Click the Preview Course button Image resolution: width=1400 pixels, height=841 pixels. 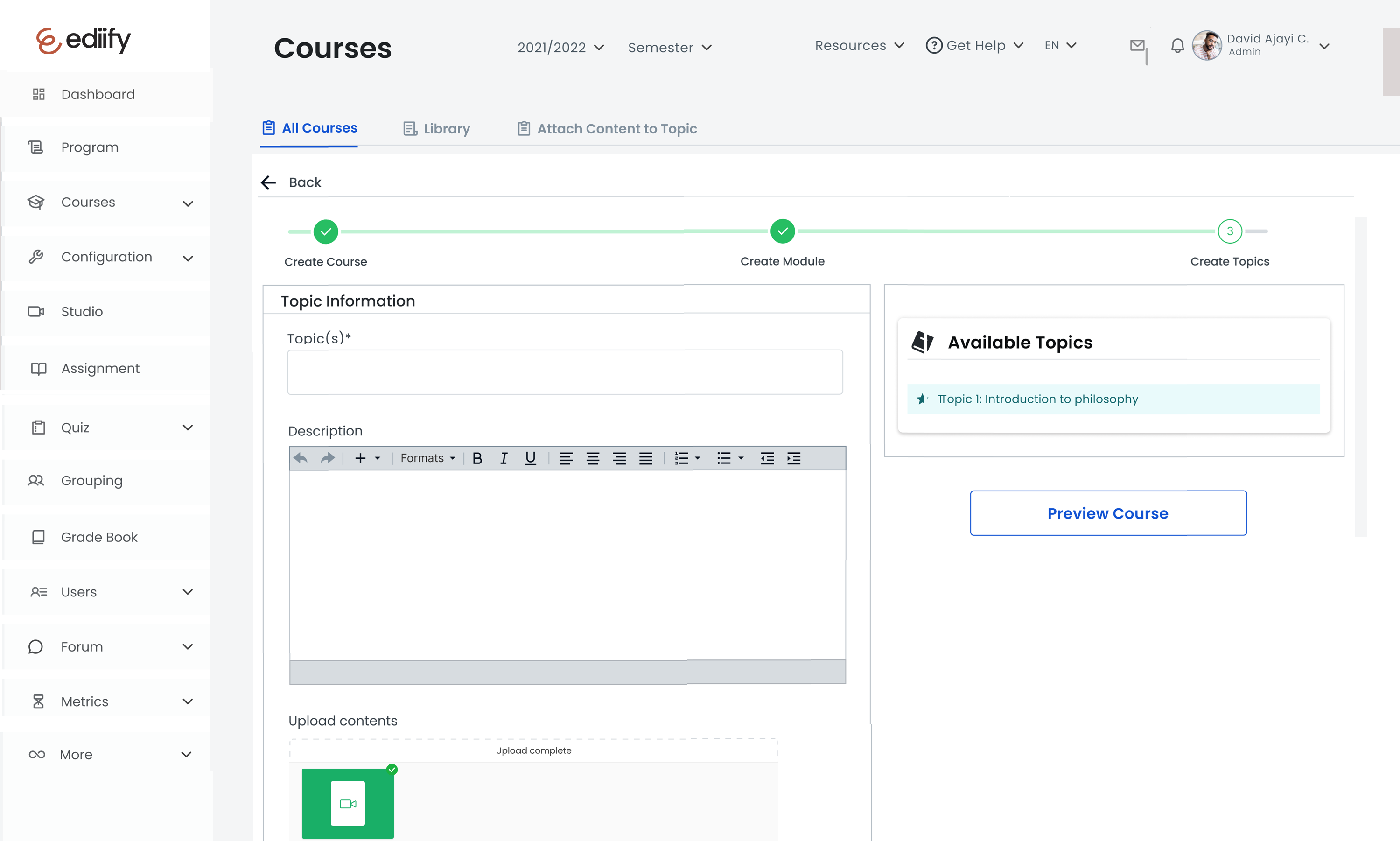1107,513
